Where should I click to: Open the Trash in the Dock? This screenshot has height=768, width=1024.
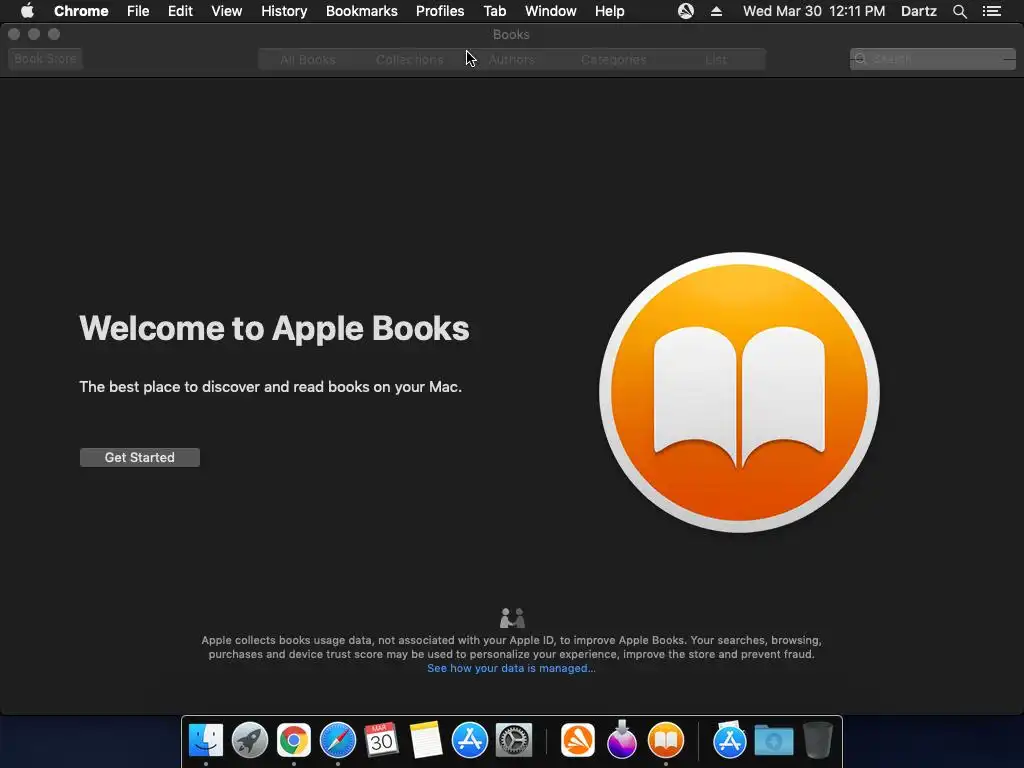click(x=818, y=741)
